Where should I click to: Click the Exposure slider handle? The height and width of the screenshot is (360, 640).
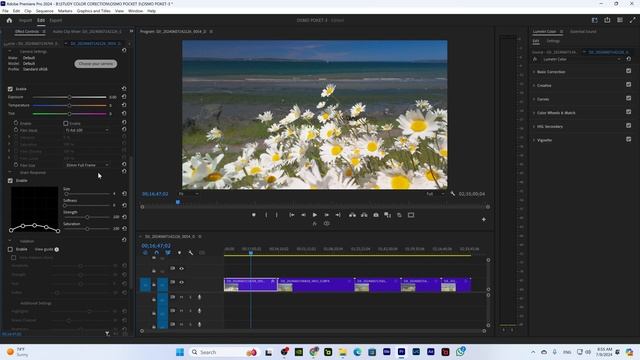click(x=69, y=97)
